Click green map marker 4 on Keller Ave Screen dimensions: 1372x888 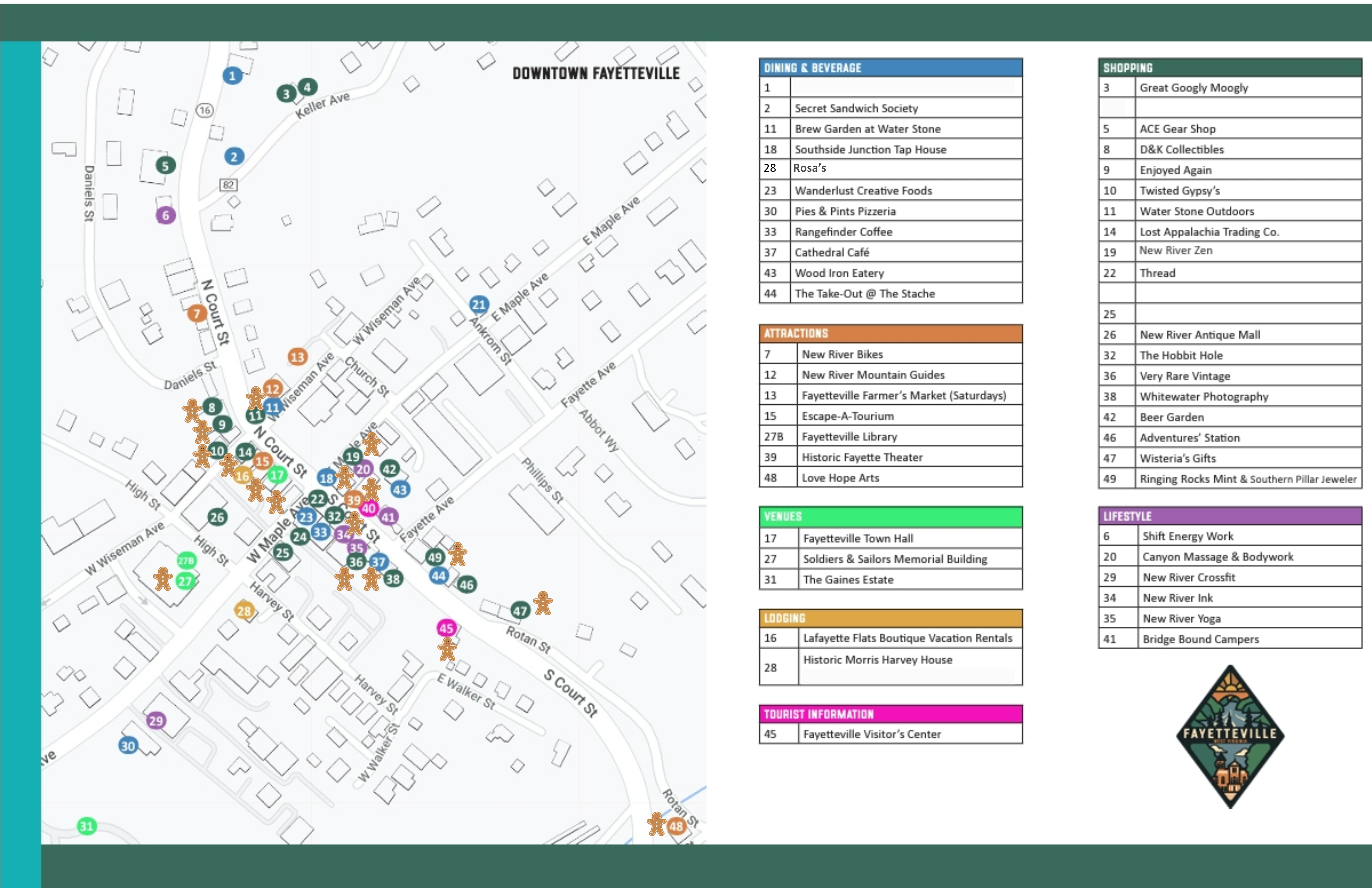coord(307,87)
